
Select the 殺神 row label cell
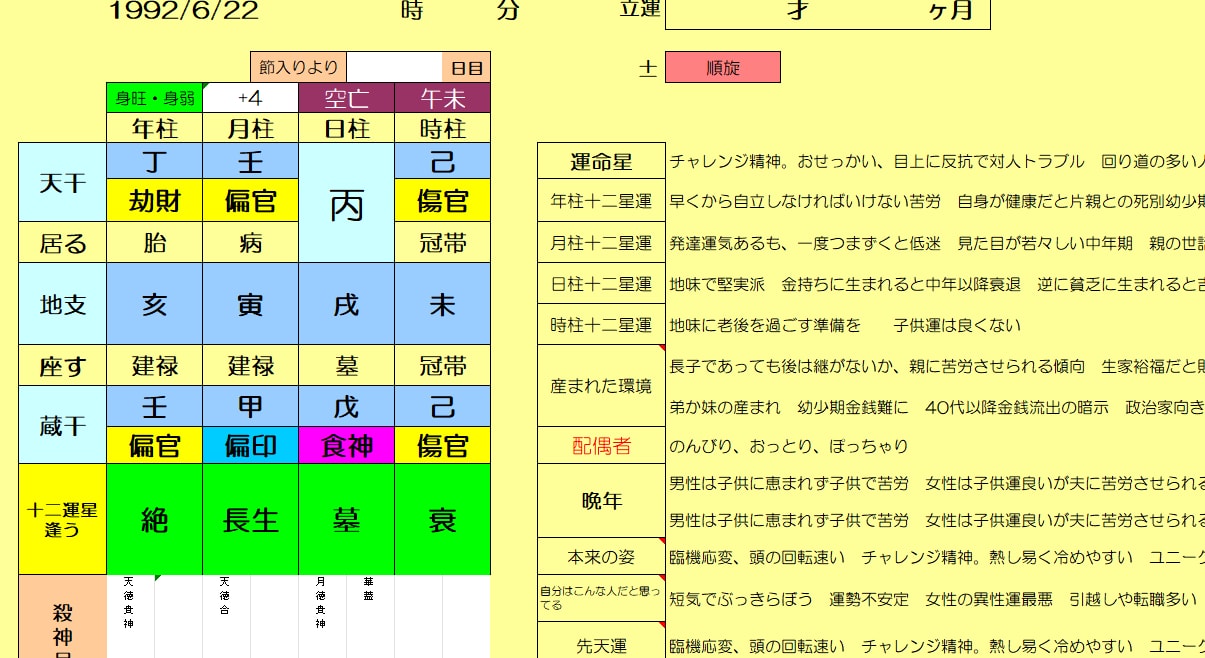62,616
